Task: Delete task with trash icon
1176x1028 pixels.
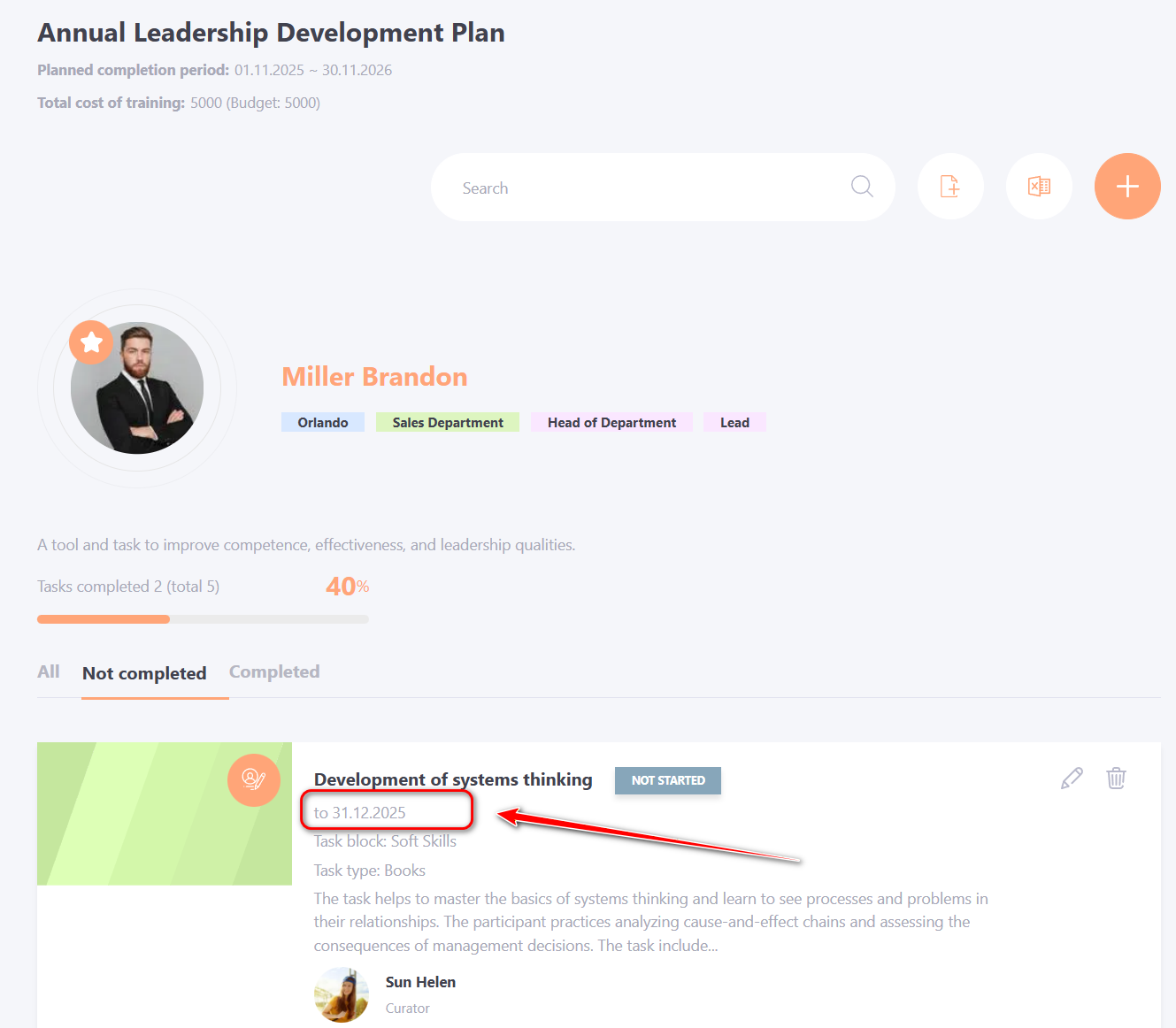Action: click(1116, 779)
